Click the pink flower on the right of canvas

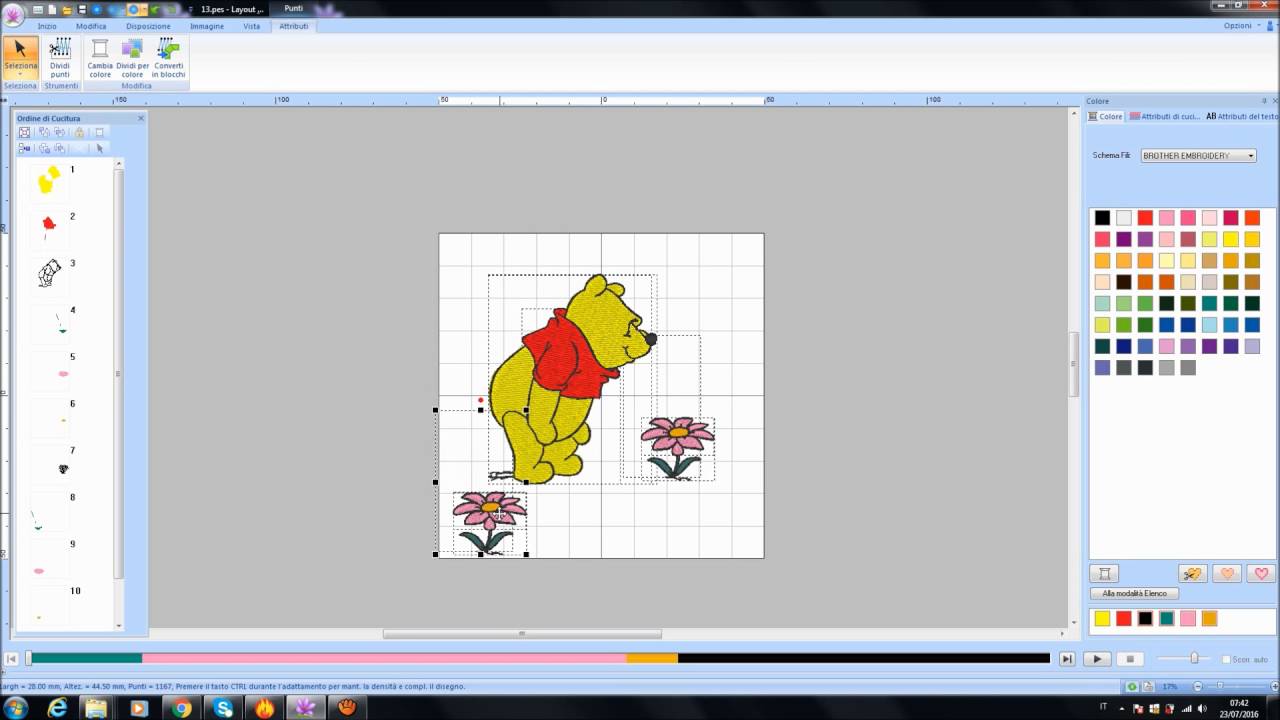[x=678, y=433]
